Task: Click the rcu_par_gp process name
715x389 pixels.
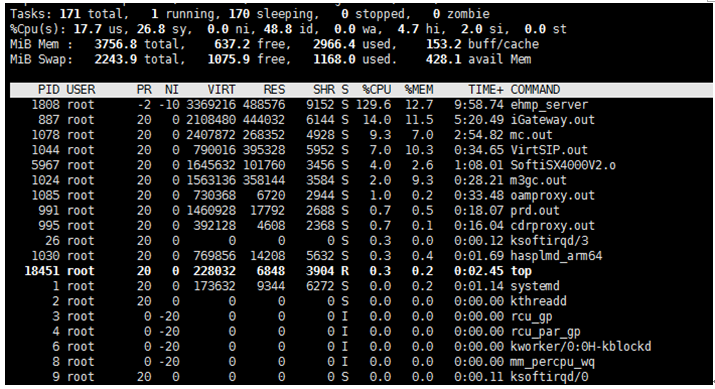Action: click(545, 331)
